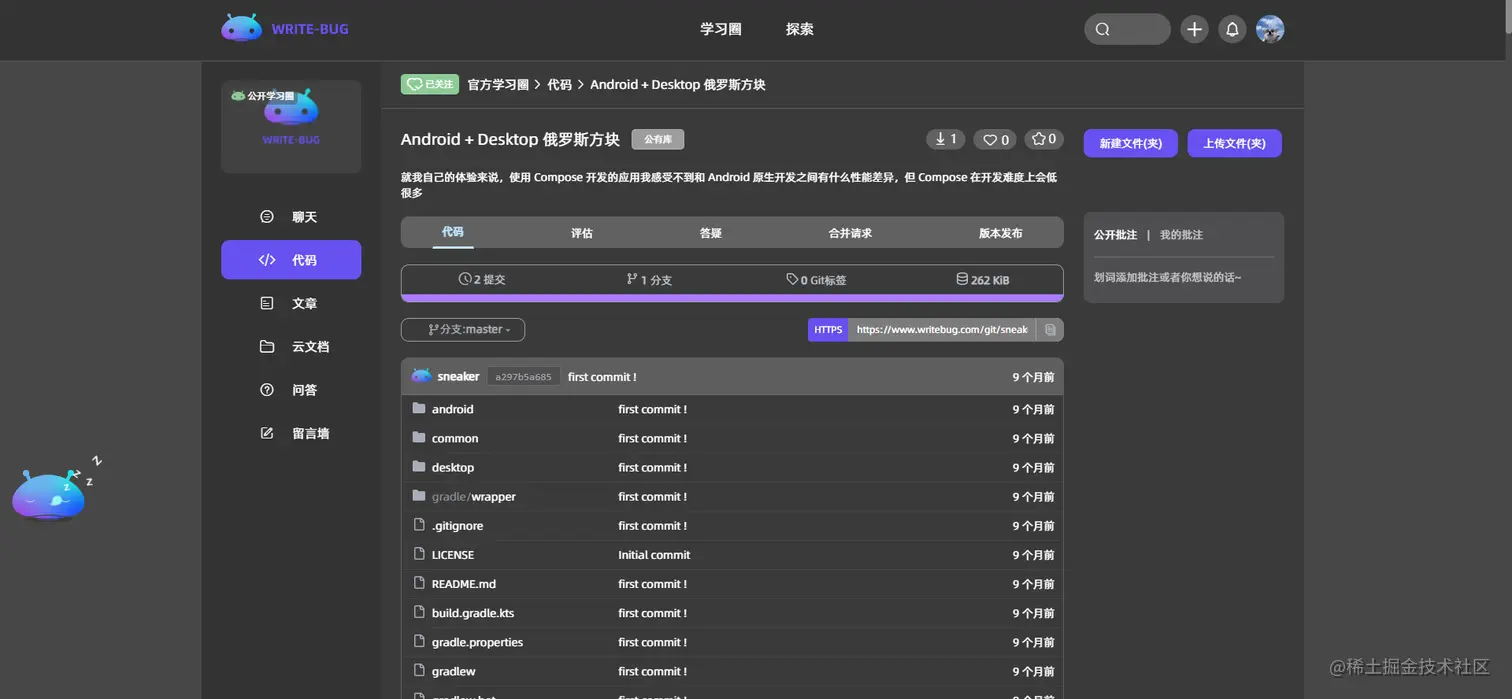This screenshot has width=1512, height=699.
Task: Open the .gitignore file
Action: (457, 525)
